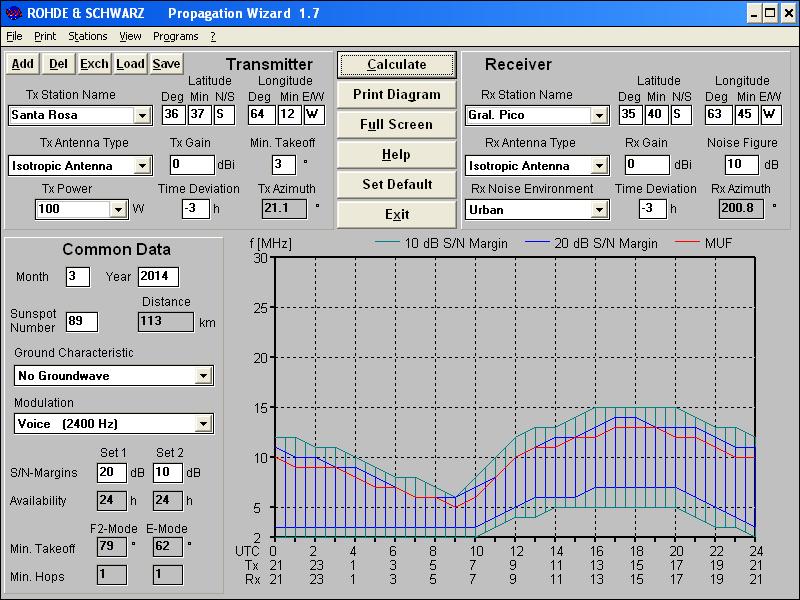
Task: Expand the Tx Antenna Type dropdown
Action: pos(142,166)
